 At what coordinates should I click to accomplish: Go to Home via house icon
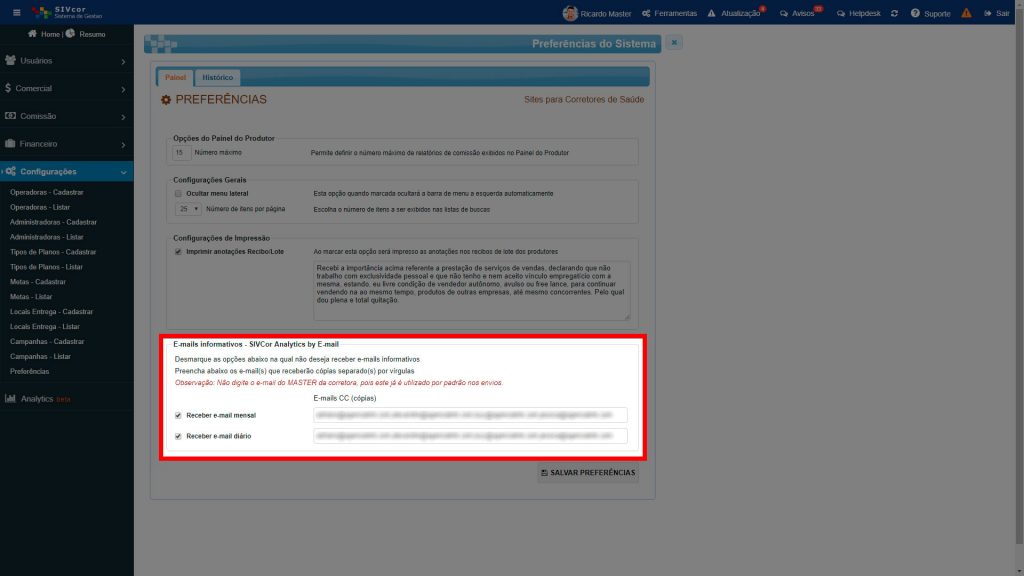(x=32, y=33)
